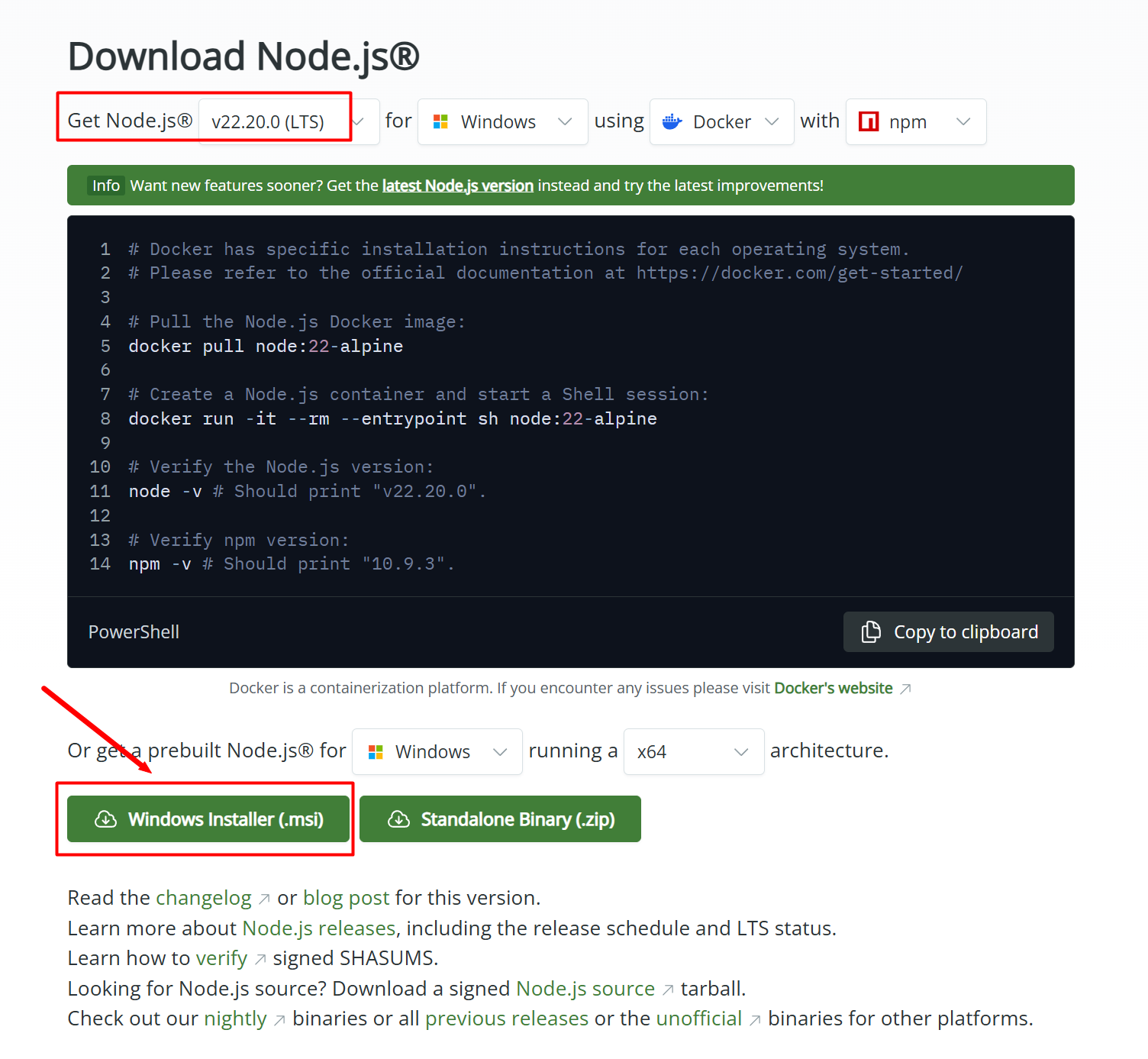This screenshot has height=1059, width=1148.
Task: Click the external arrow icon after verify
Action: (260, 960)
